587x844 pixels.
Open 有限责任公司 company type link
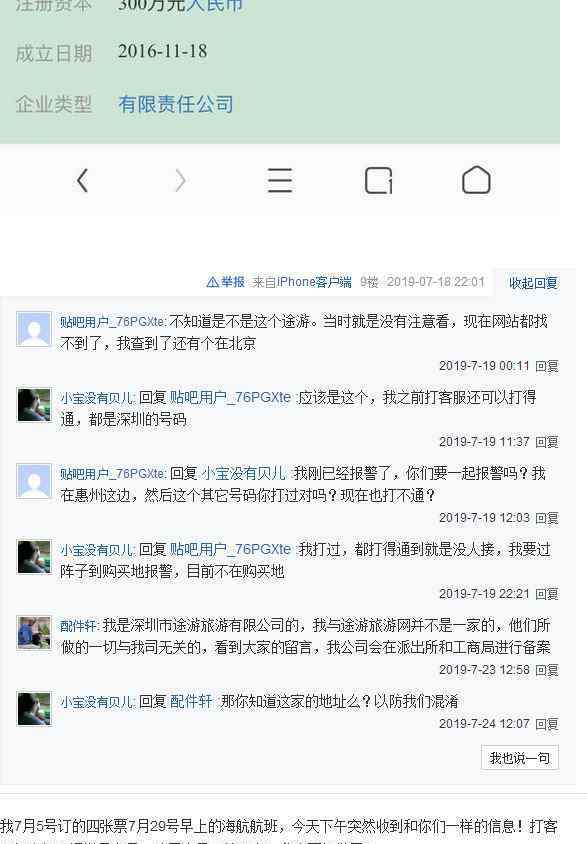click(176, 104)
